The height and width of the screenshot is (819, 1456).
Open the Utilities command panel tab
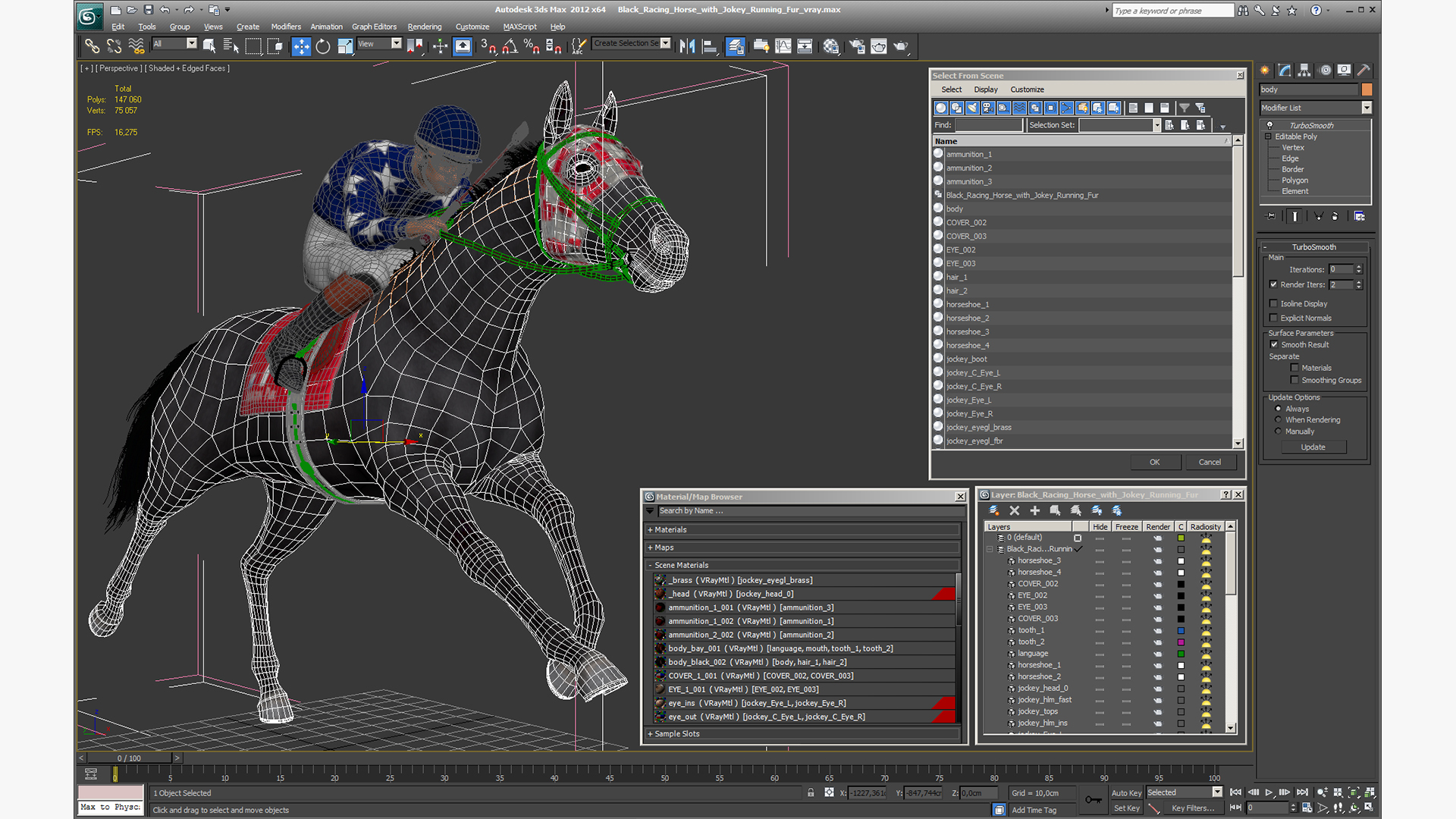click(x=1363, y=70)
